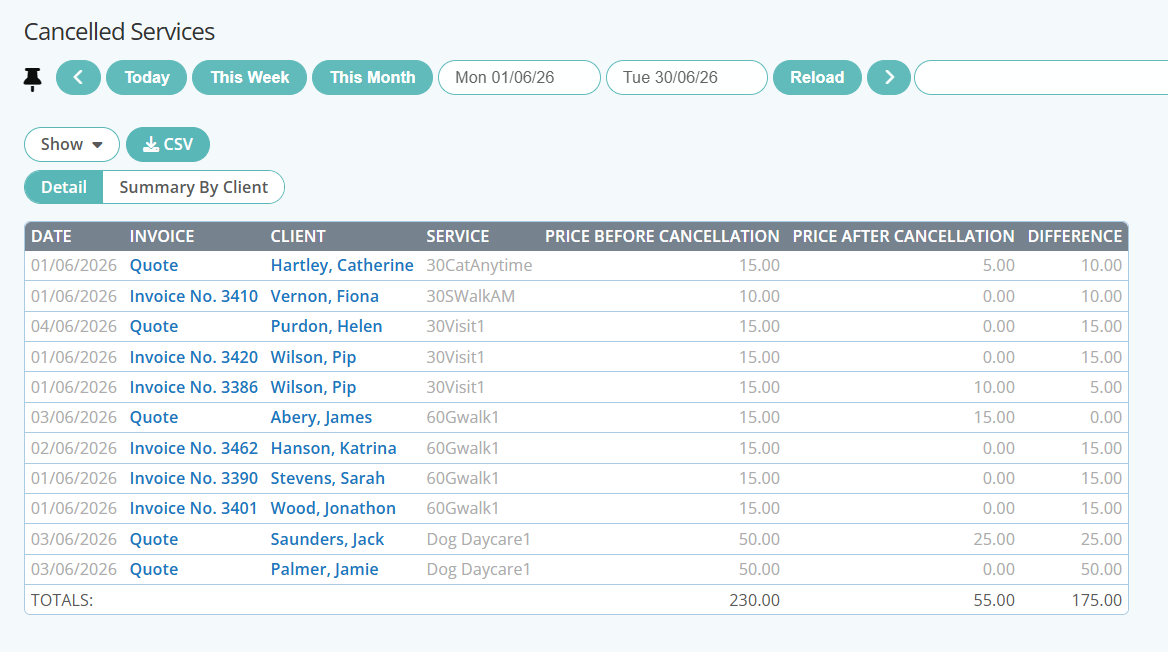Click total price after value 55.00
This screenshot has width=1168, height=652.
point(994,600)
